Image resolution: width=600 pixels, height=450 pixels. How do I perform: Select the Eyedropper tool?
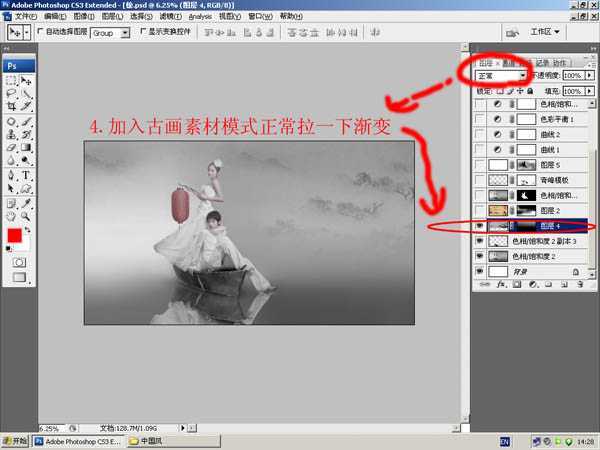pyautogui.click(x=26, y=204)
